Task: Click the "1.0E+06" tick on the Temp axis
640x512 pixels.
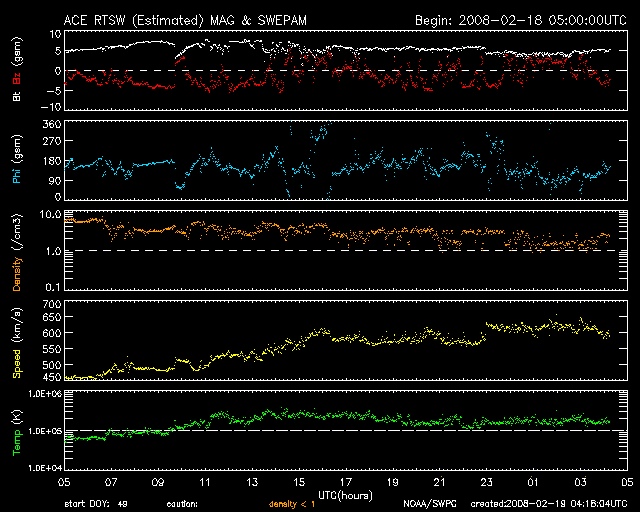Action: point(44,394)
